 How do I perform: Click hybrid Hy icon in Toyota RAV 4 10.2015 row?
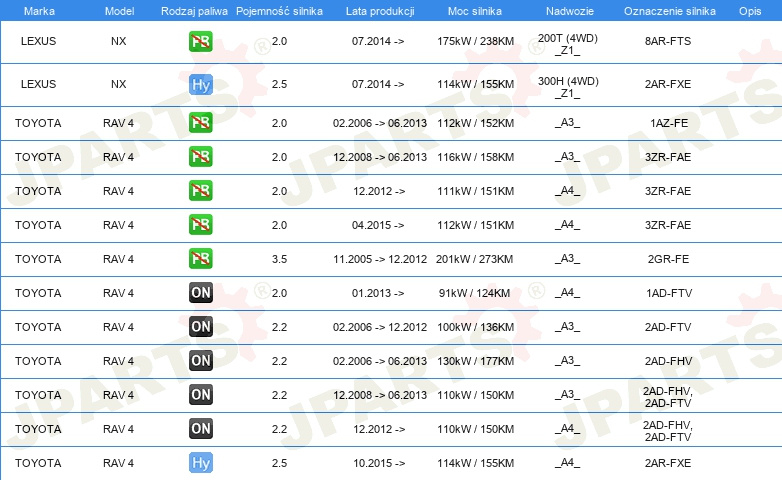point(200,463)
